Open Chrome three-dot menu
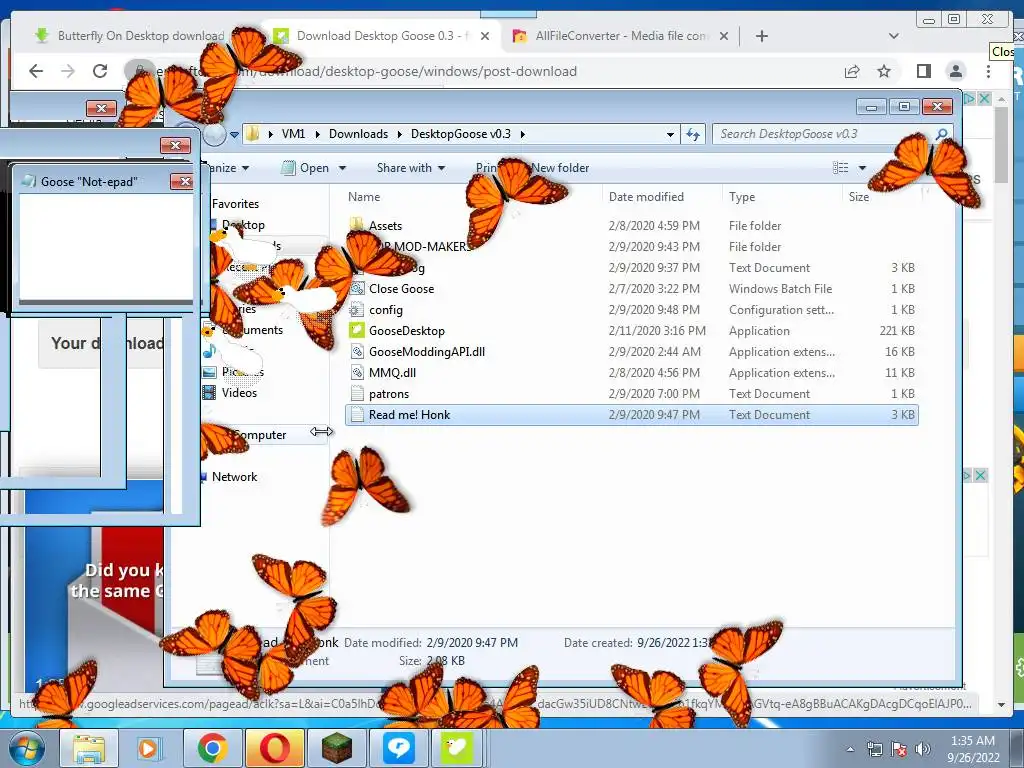 pyautogui.click(x=988, y=71)
